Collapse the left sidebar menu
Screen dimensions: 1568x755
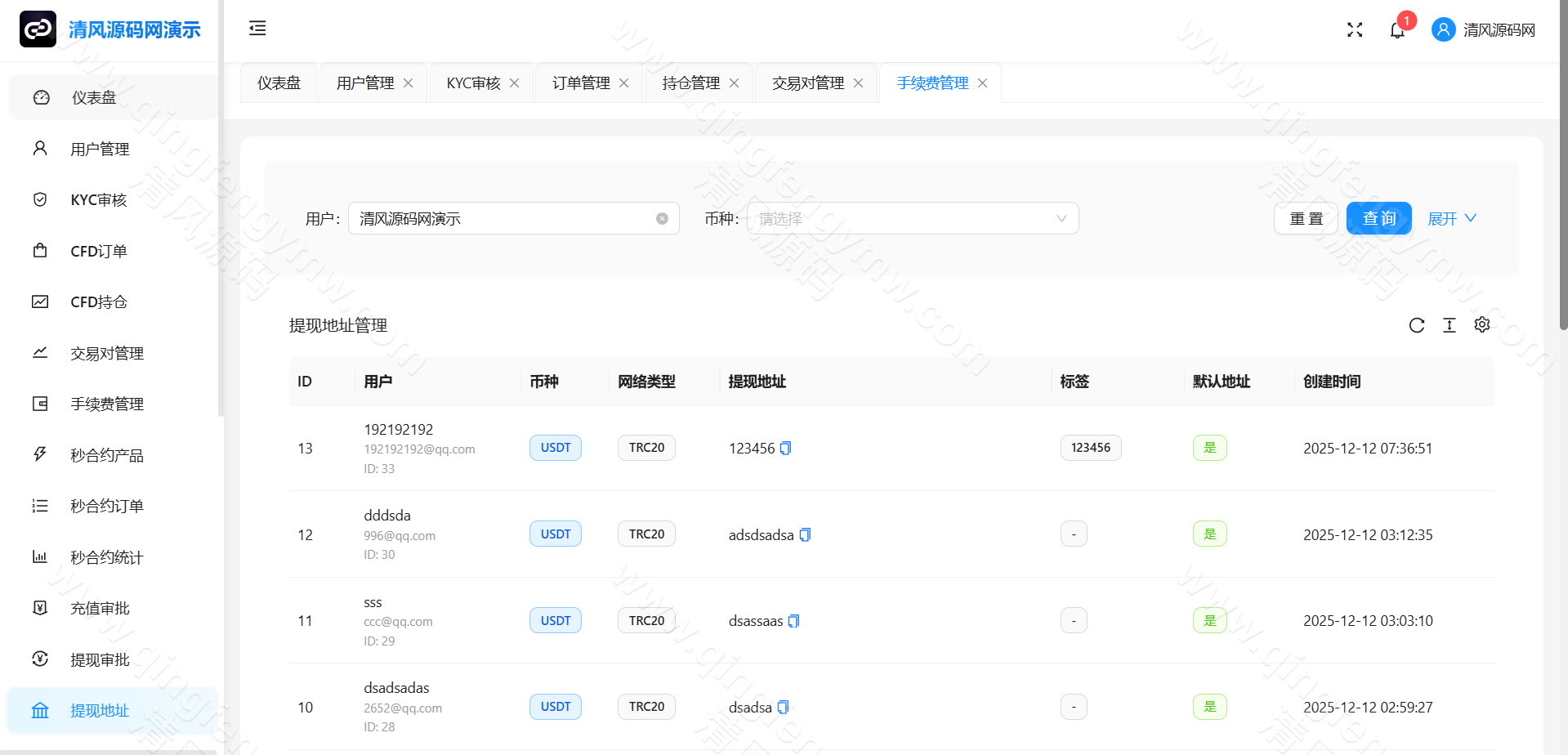(x=257, y=29)
